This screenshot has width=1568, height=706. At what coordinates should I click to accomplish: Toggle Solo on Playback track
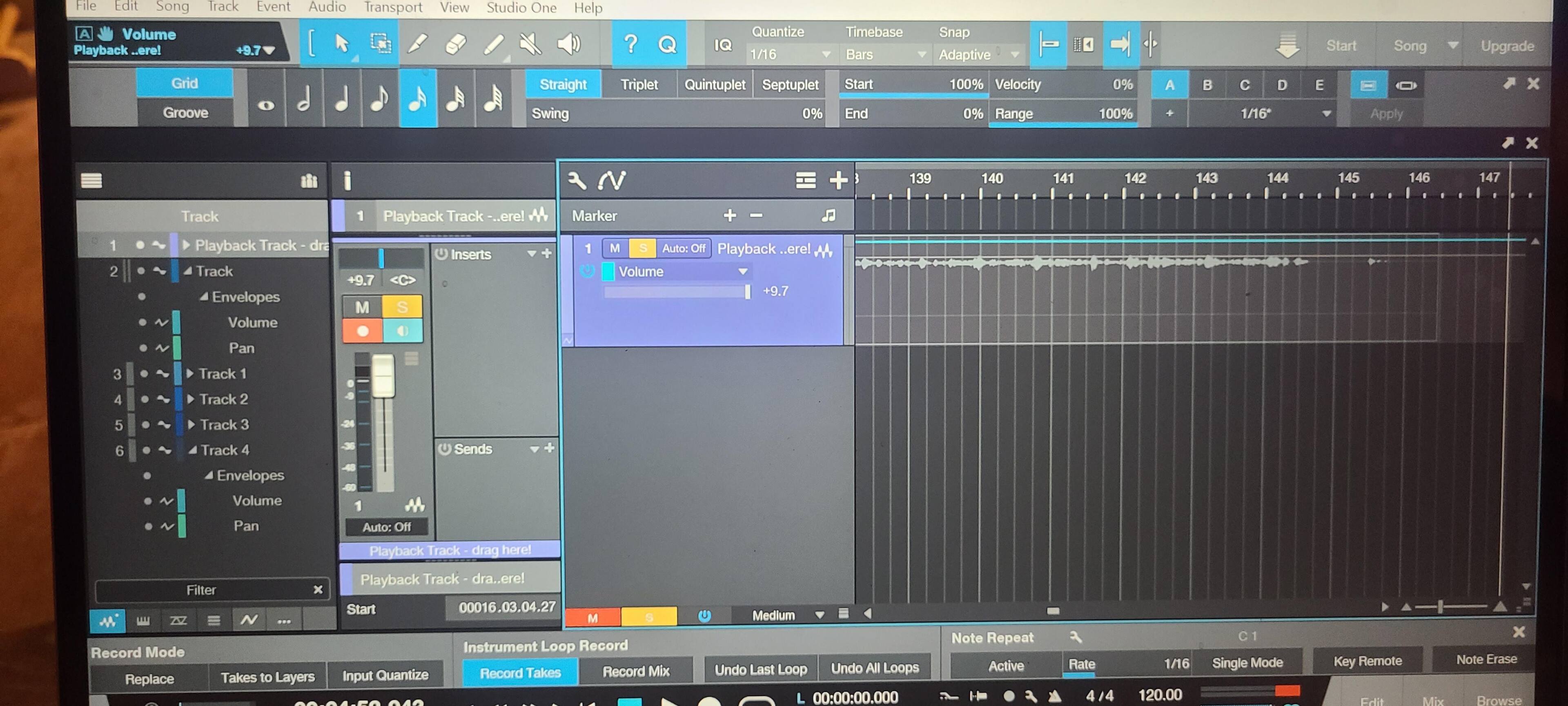642,248
